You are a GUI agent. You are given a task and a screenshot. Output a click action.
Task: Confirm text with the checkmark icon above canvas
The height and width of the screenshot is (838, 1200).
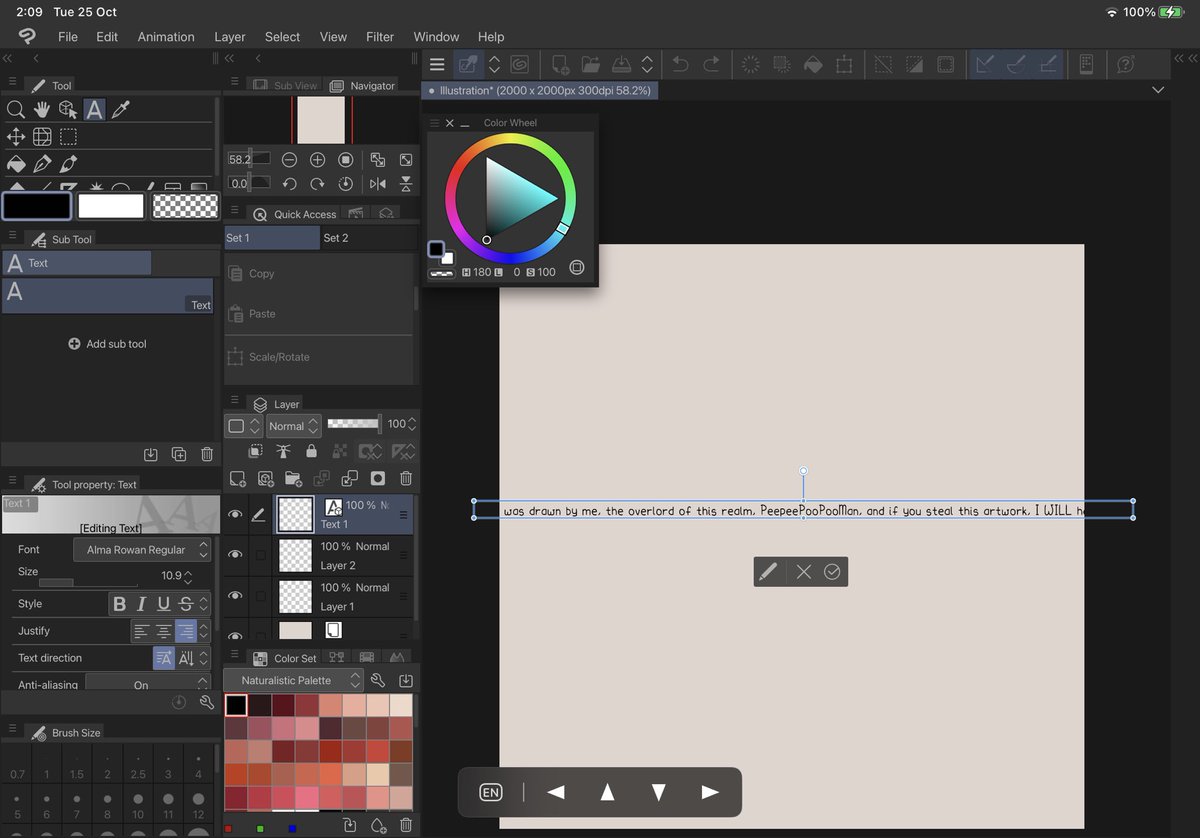pos(833,572)
